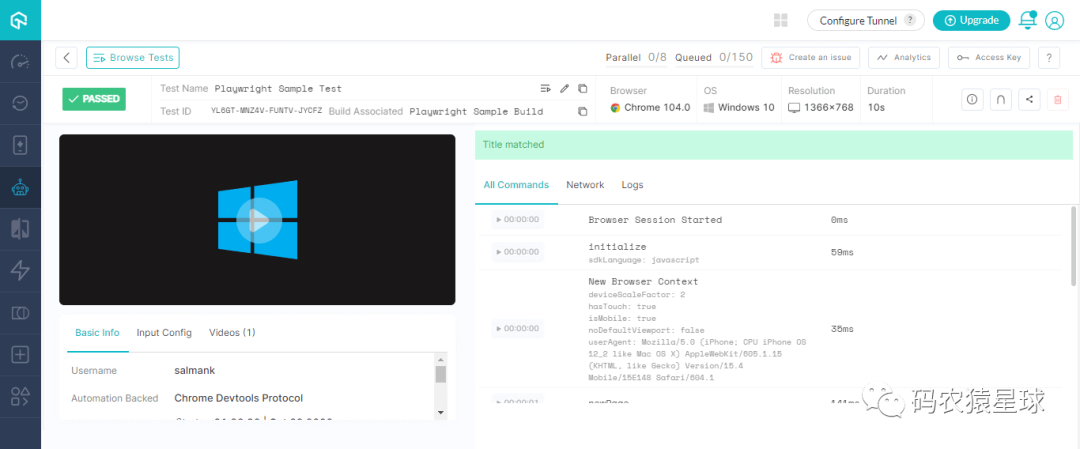Click the playlist icon next to Test Name
1080x449 pixels.
(x=546, y=88)
